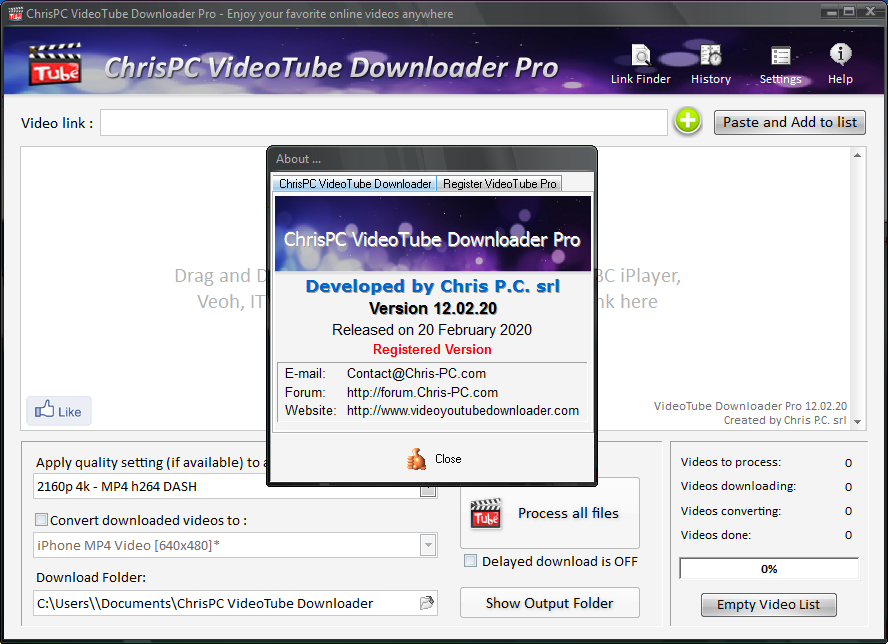Click the green plus add-link icon

(x=688, y=121)
